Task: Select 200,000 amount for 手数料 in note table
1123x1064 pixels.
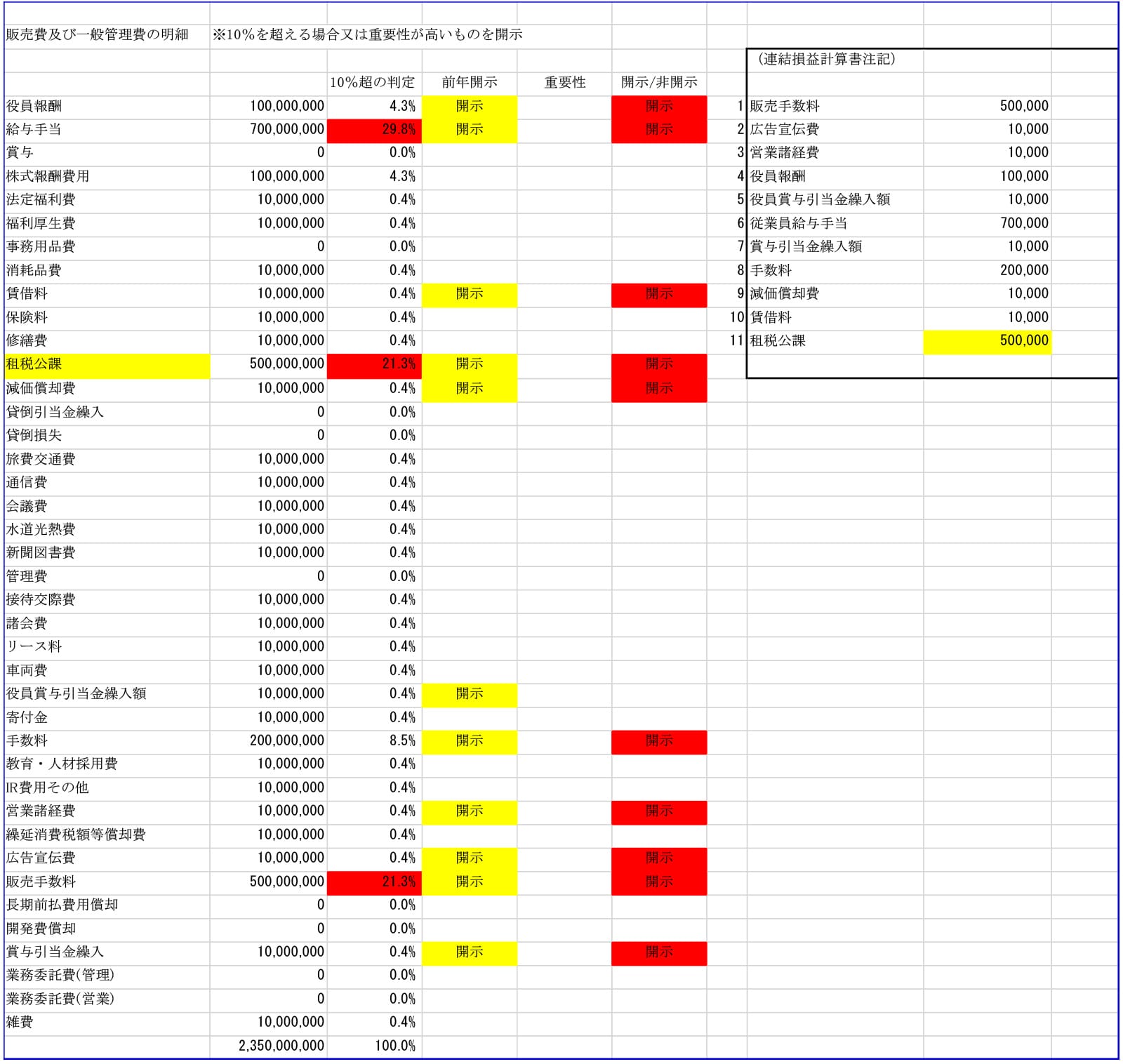Action: click(1023, 271)
